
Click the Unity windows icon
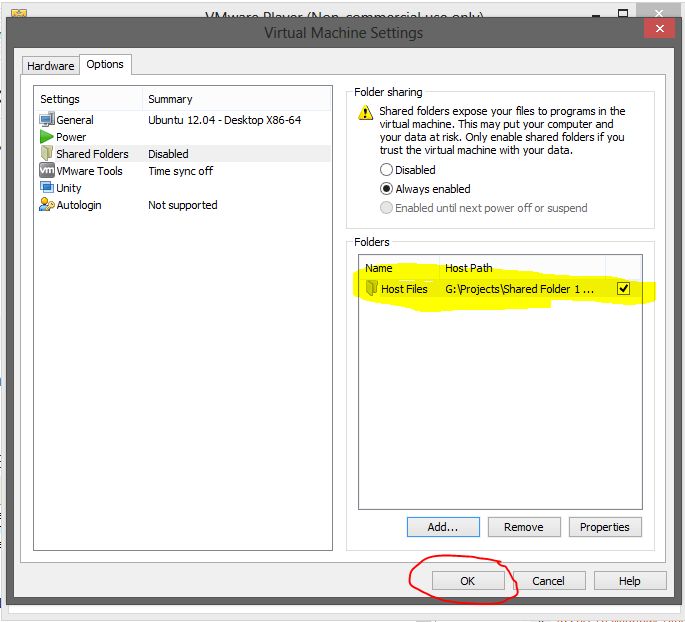pyautogui.click(x=47, y=187)
